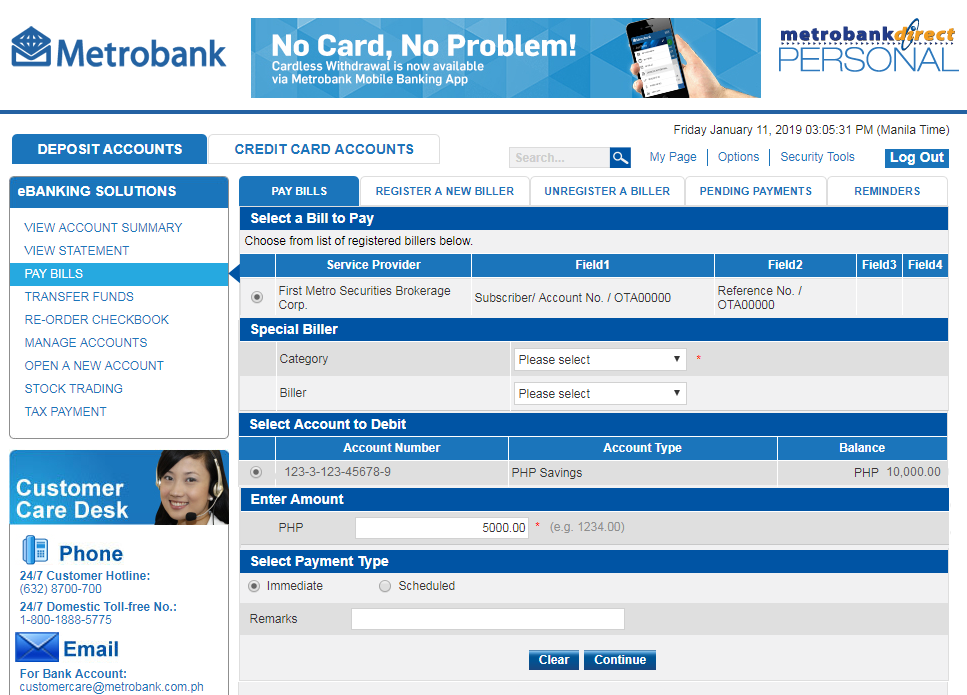Choose Immediate payment type
The image size is (967, 695).
coord(253,586)
